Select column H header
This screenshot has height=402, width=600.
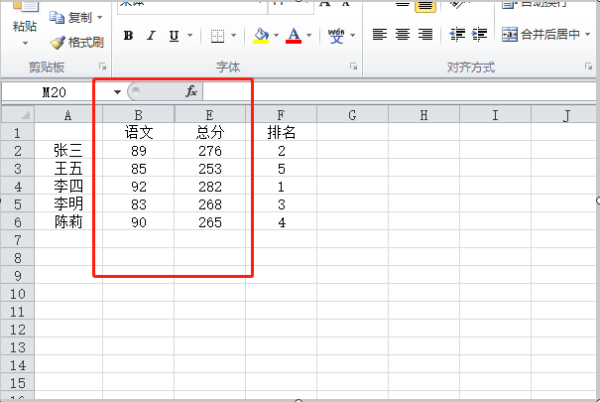tap(424, 115)
